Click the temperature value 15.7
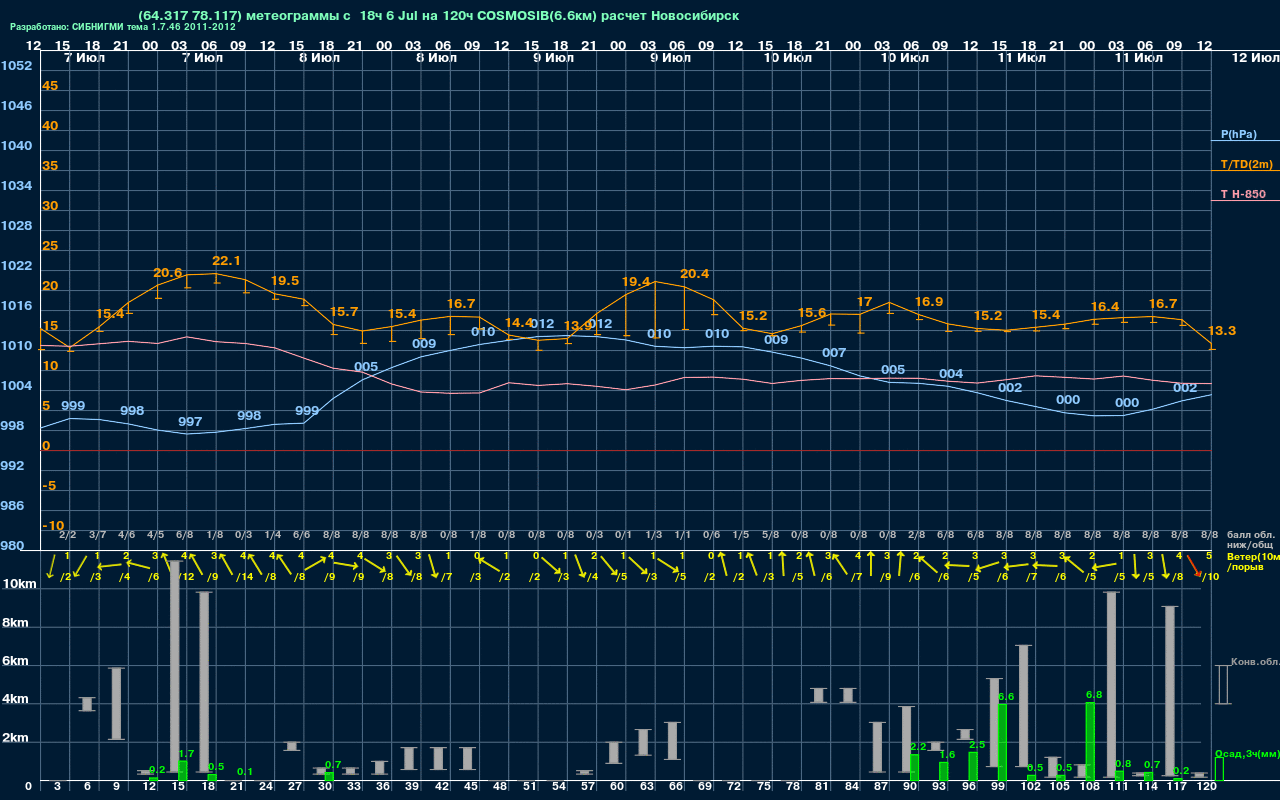Image resolution: width=1280 pixels, height=800 pixels. (x=343, y=312)
